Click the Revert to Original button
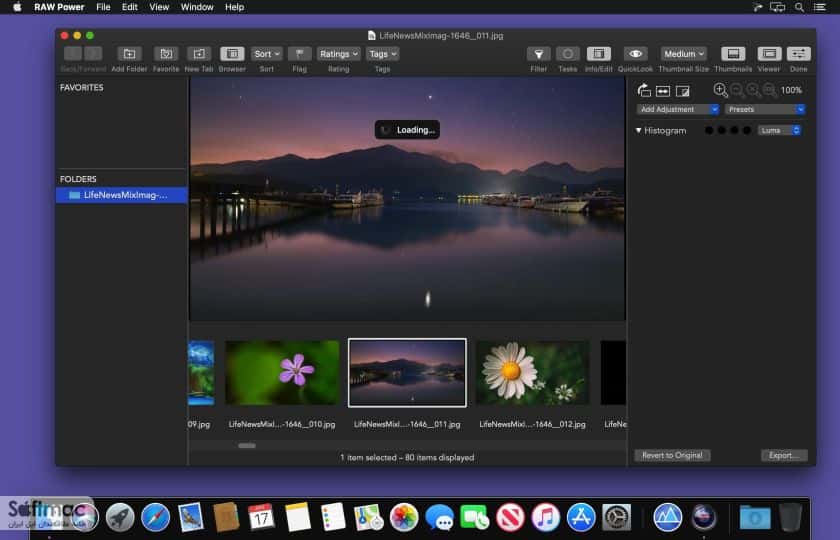 tap(672, 455)
